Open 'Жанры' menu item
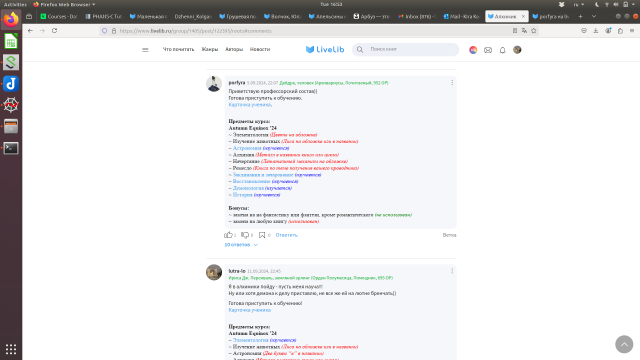This screenshot has width=640, height=360. (x=210, y=49)
